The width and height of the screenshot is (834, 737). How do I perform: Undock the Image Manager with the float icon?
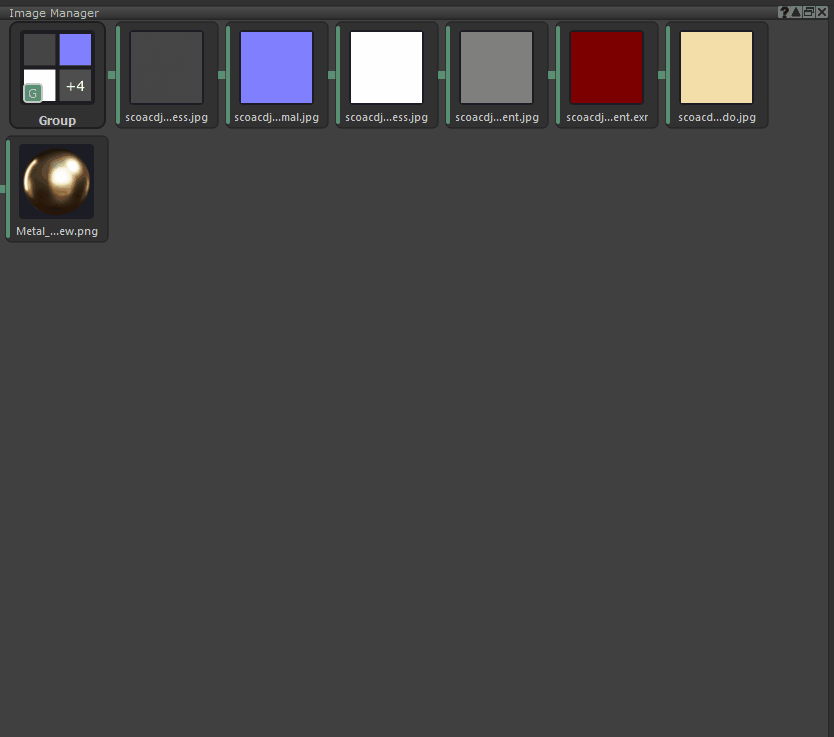[x=808, y=12]
